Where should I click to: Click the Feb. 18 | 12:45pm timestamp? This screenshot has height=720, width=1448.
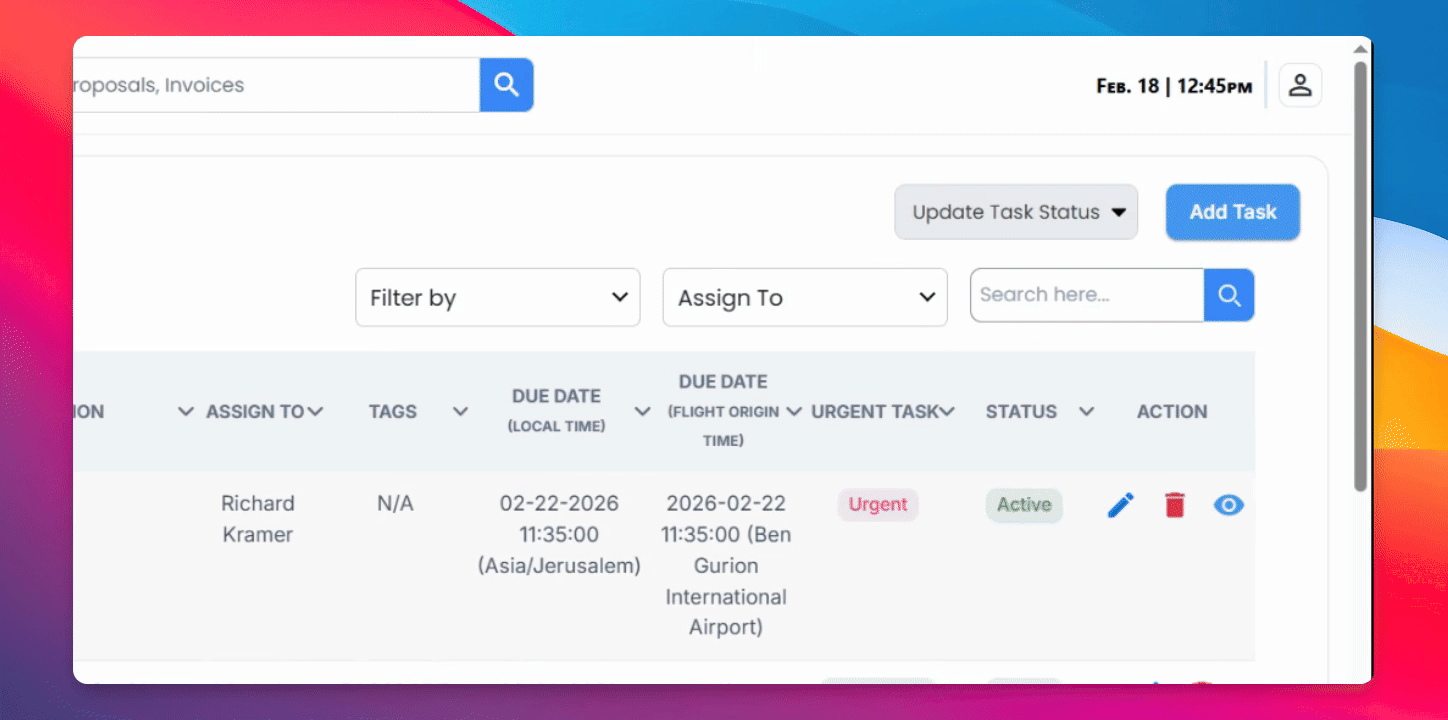(1174, 86)
